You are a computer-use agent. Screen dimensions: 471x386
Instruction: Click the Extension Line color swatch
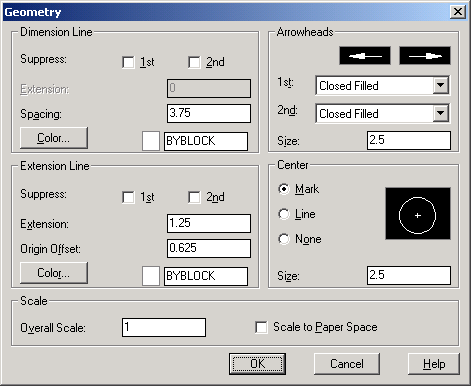pos(151,276)
